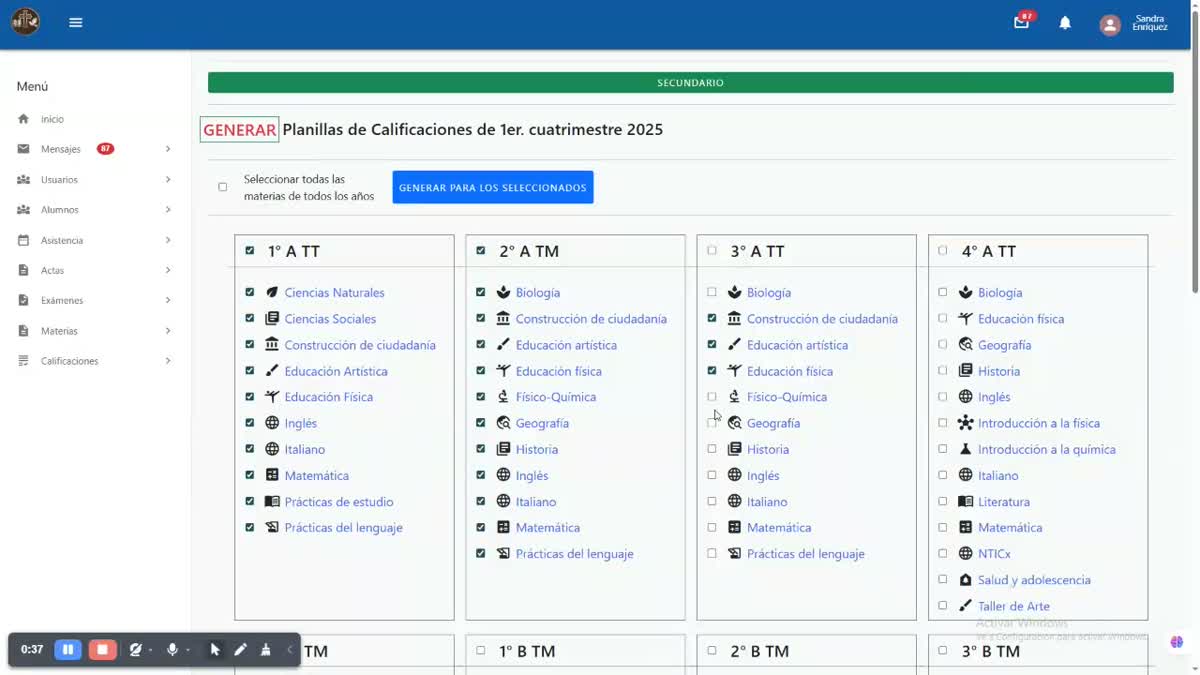Collapse the recorder toolbar arrow
This screenshot has height=675, width=1200.
290,650
